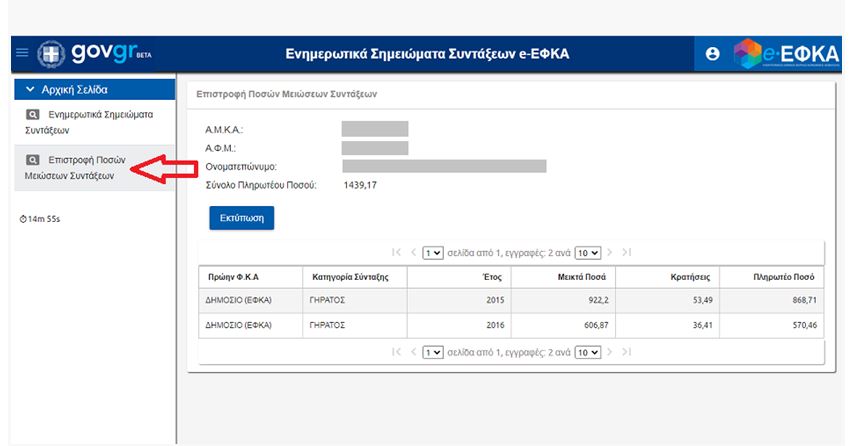Click the e-ΕΦΚΑ logo
This screenshot has width=861, height=446.
788,54
